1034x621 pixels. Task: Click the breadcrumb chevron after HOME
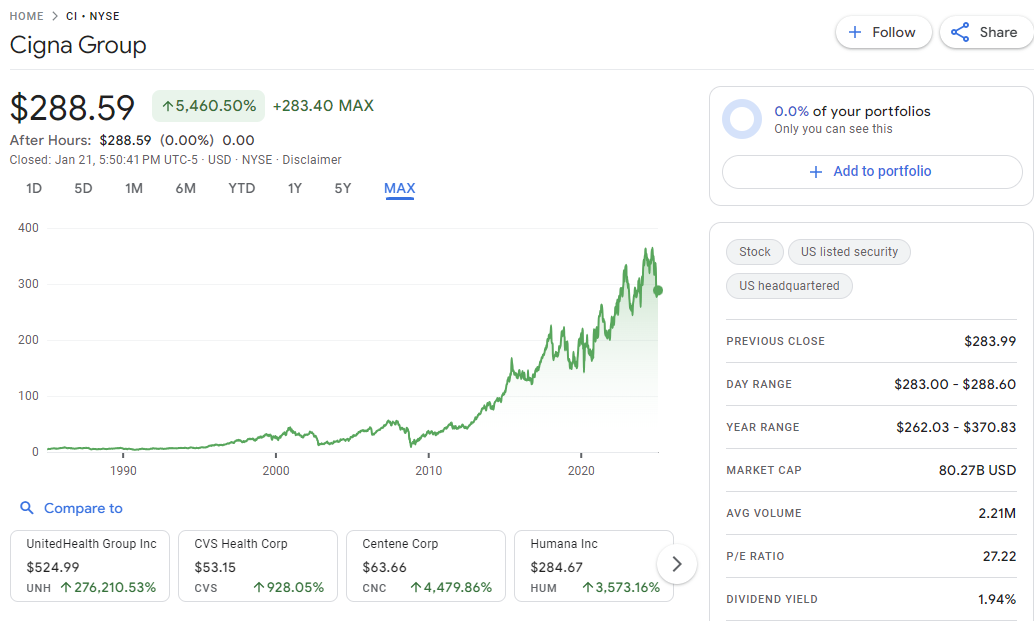[x=55, y=16]
